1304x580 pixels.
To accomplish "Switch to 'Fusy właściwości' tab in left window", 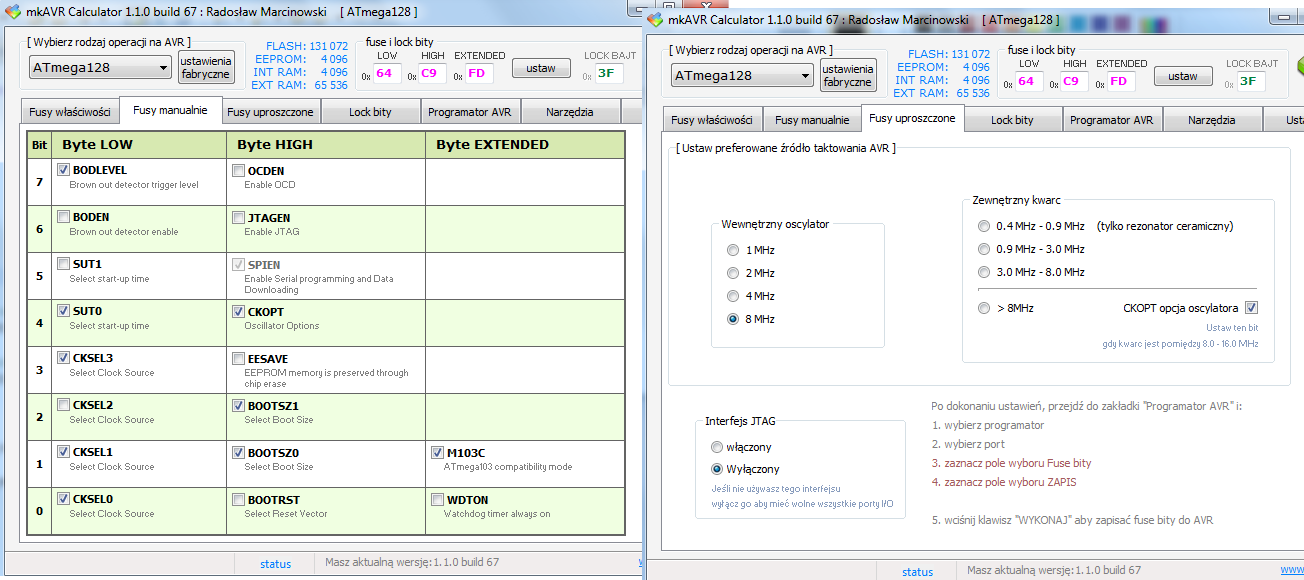I will point(69,112).
